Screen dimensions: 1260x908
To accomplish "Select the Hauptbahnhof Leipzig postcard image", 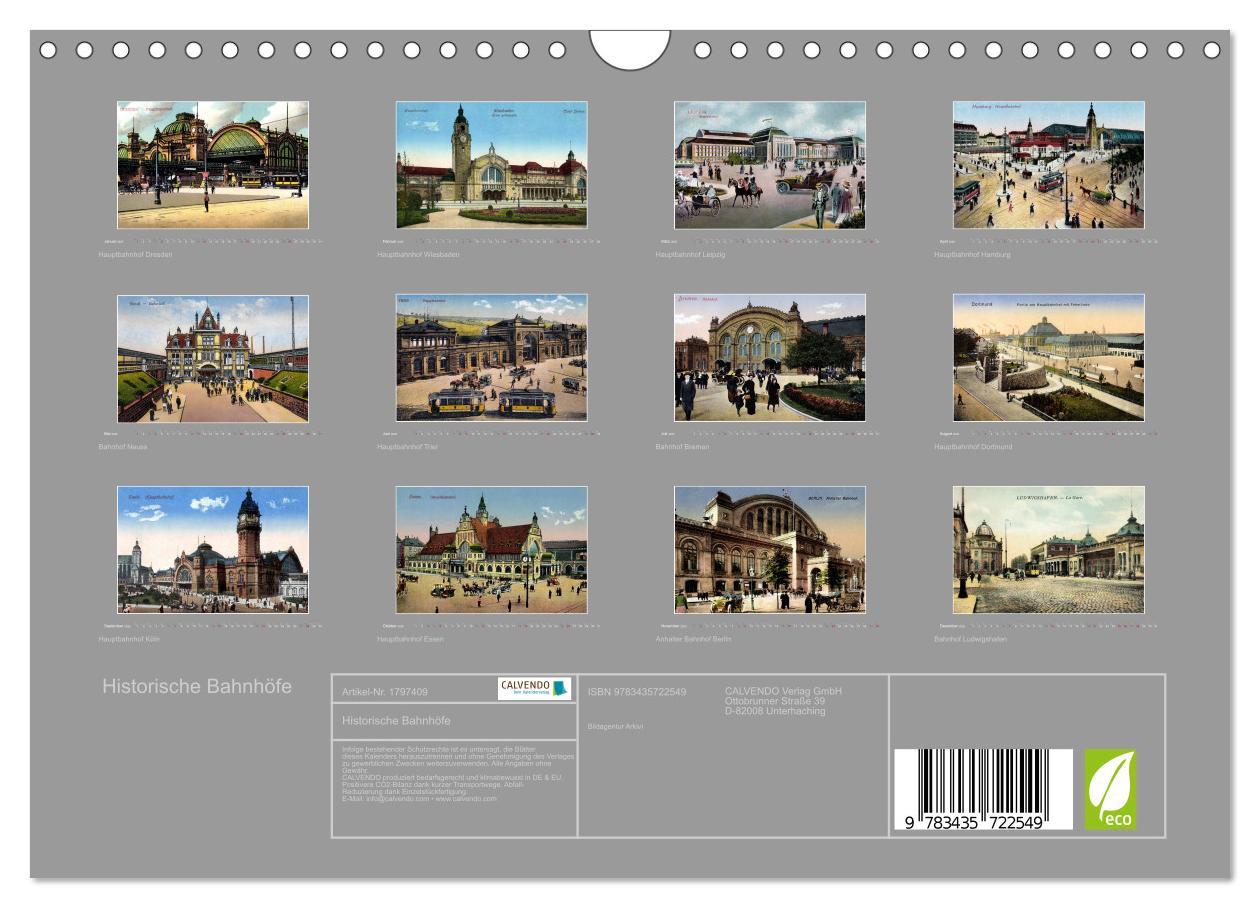I will 770,165.
